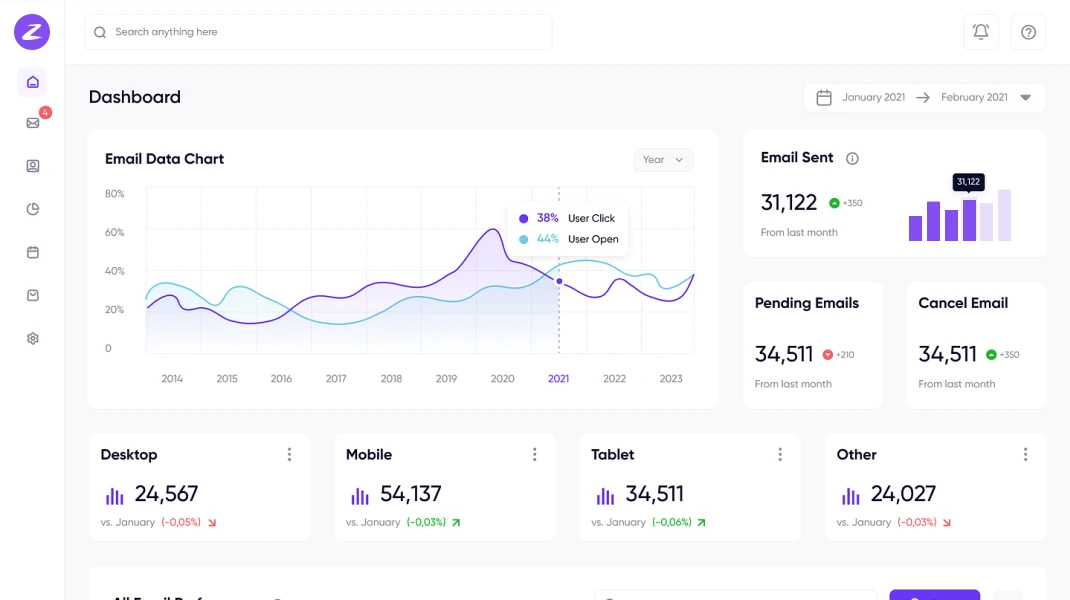Click the January 2021 start date
This screenshot has width=1070, height=600.
coord(872,98)
